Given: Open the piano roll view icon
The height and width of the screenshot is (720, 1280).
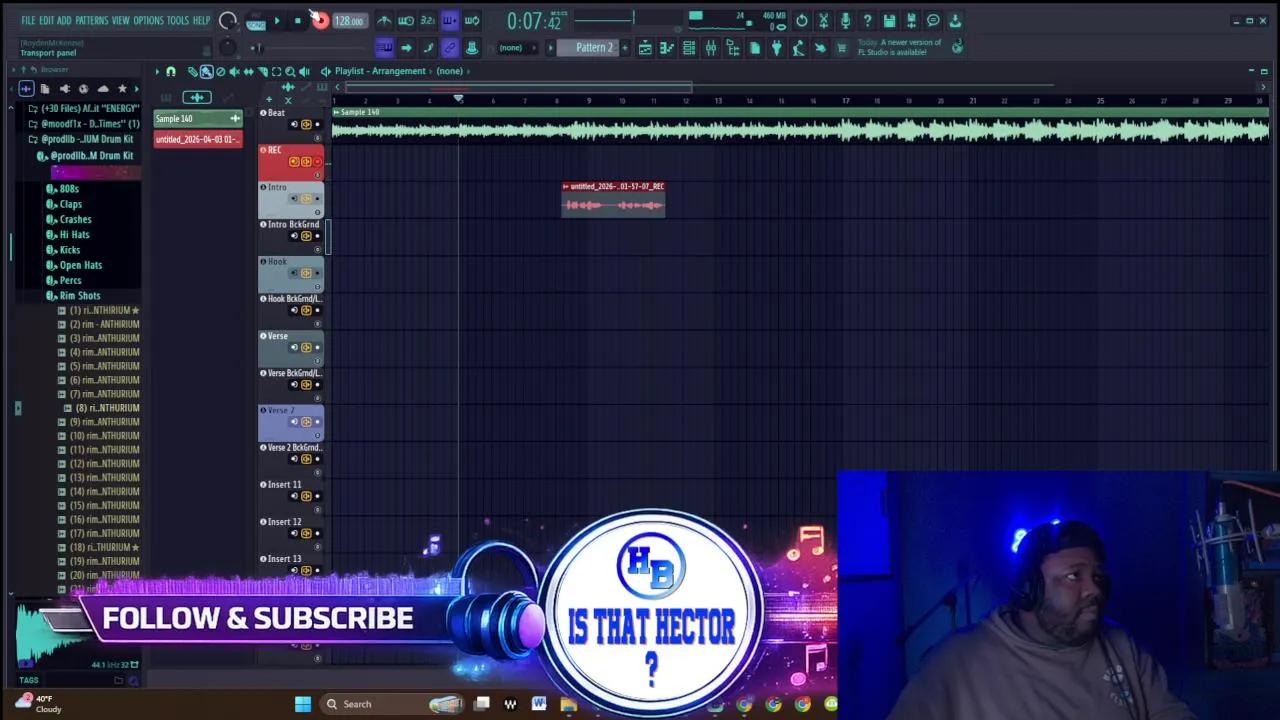Looking at the screenshot, I should click(x=666, y=48).
